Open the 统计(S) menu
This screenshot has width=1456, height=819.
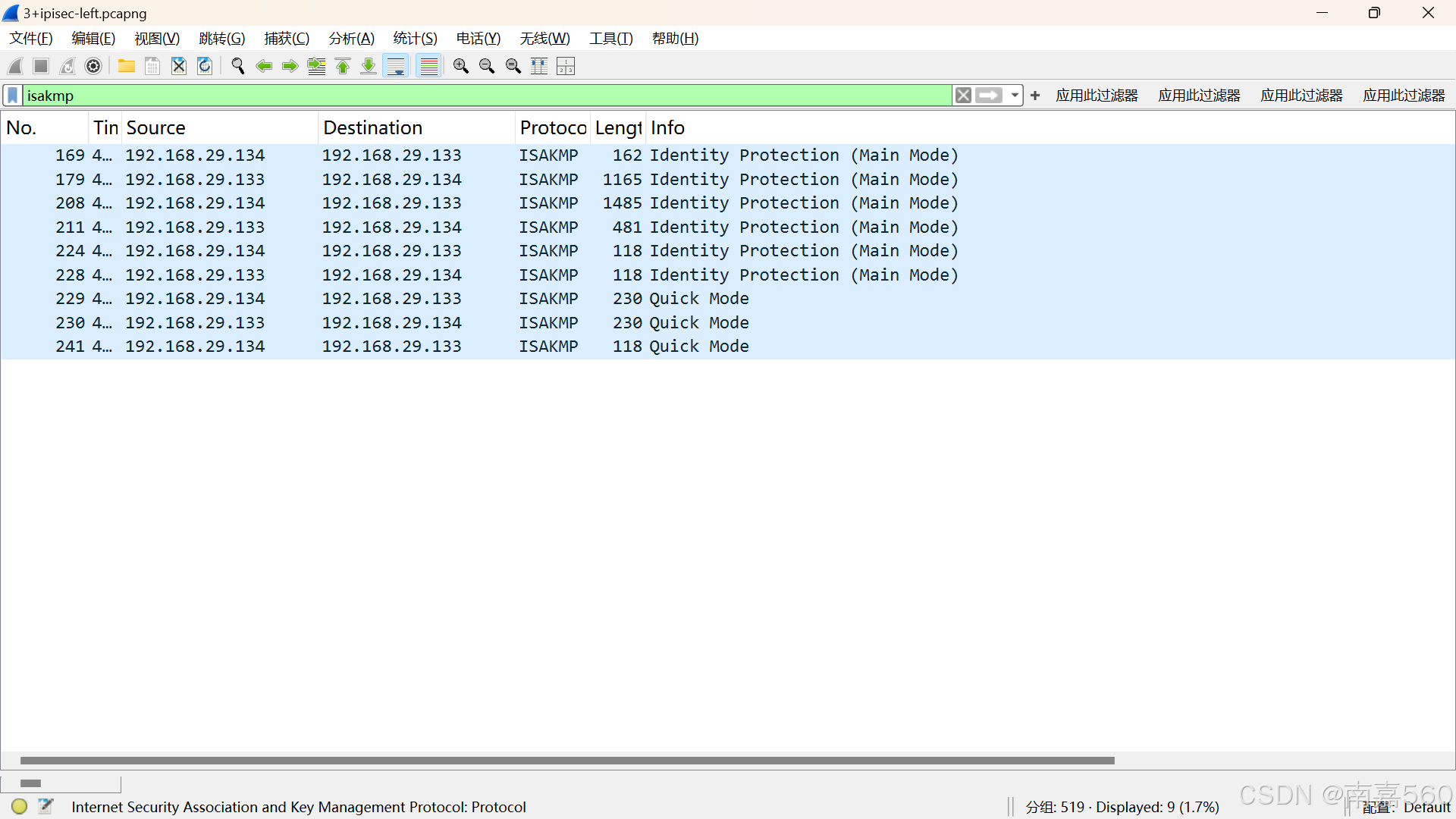click(x=415, y=39)
